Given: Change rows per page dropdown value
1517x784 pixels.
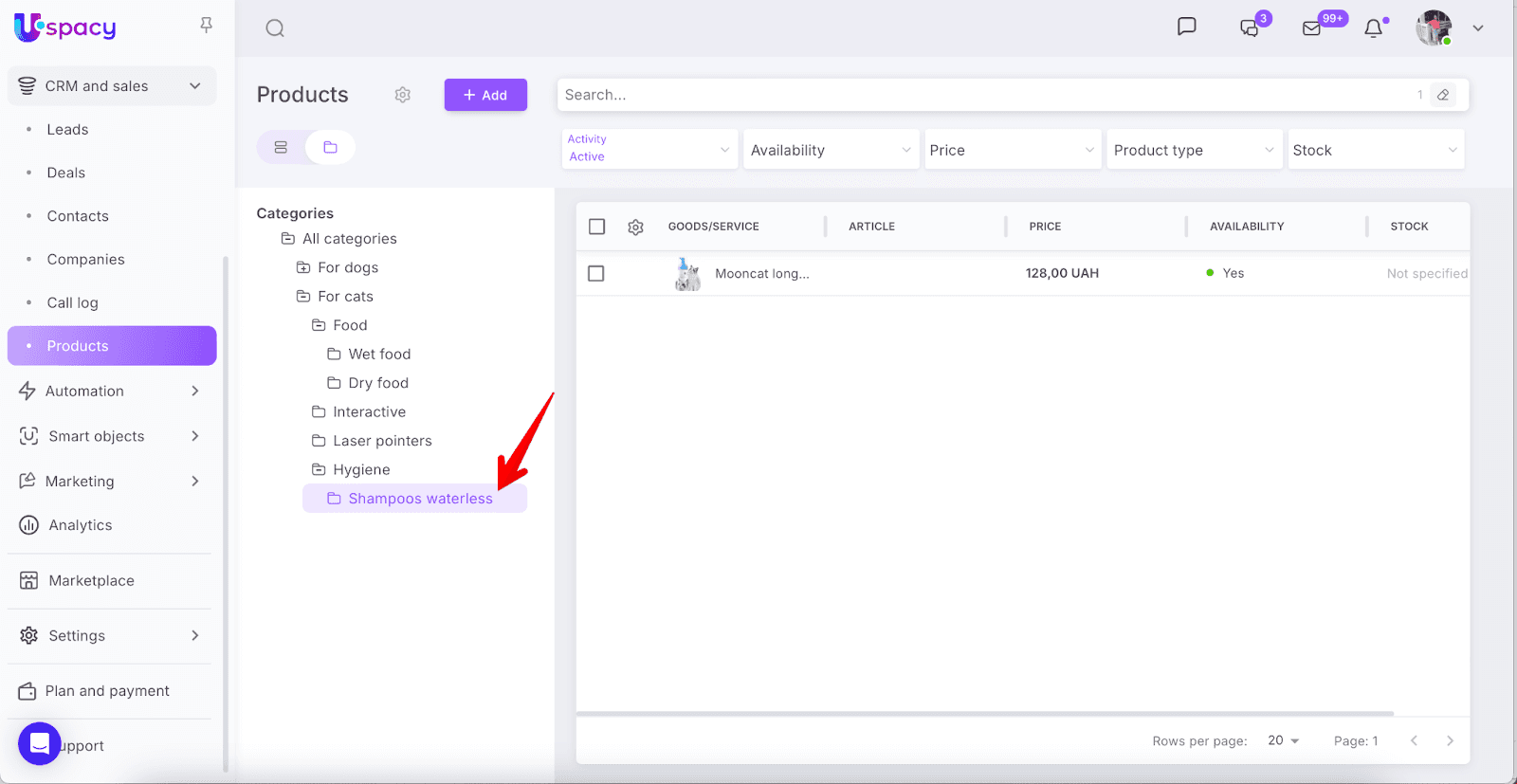Looking at the screenshot, I should click(x=1283, y=740).
